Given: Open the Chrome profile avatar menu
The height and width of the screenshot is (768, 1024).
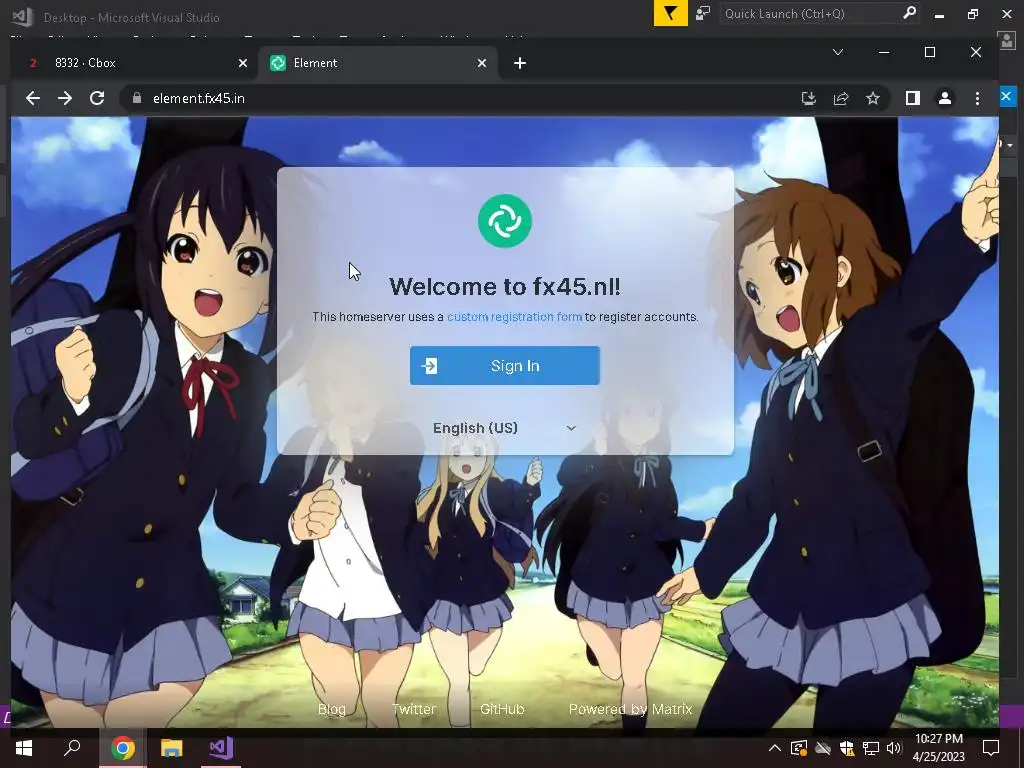Looking at the screenshot, I should (x=945, y=99).
